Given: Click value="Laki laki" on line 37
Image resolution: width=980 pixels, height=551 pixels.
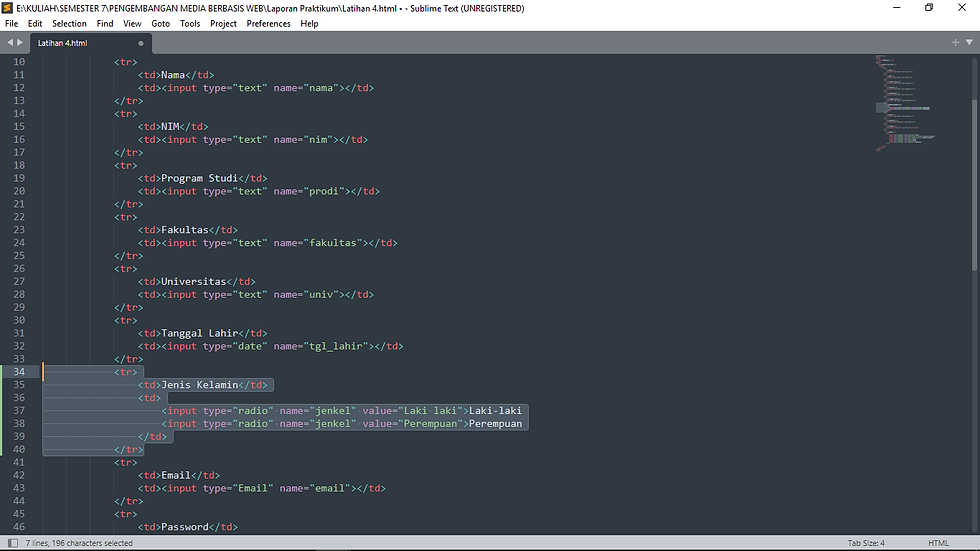Looking at the screenshot, I should [x=412, y=411].
